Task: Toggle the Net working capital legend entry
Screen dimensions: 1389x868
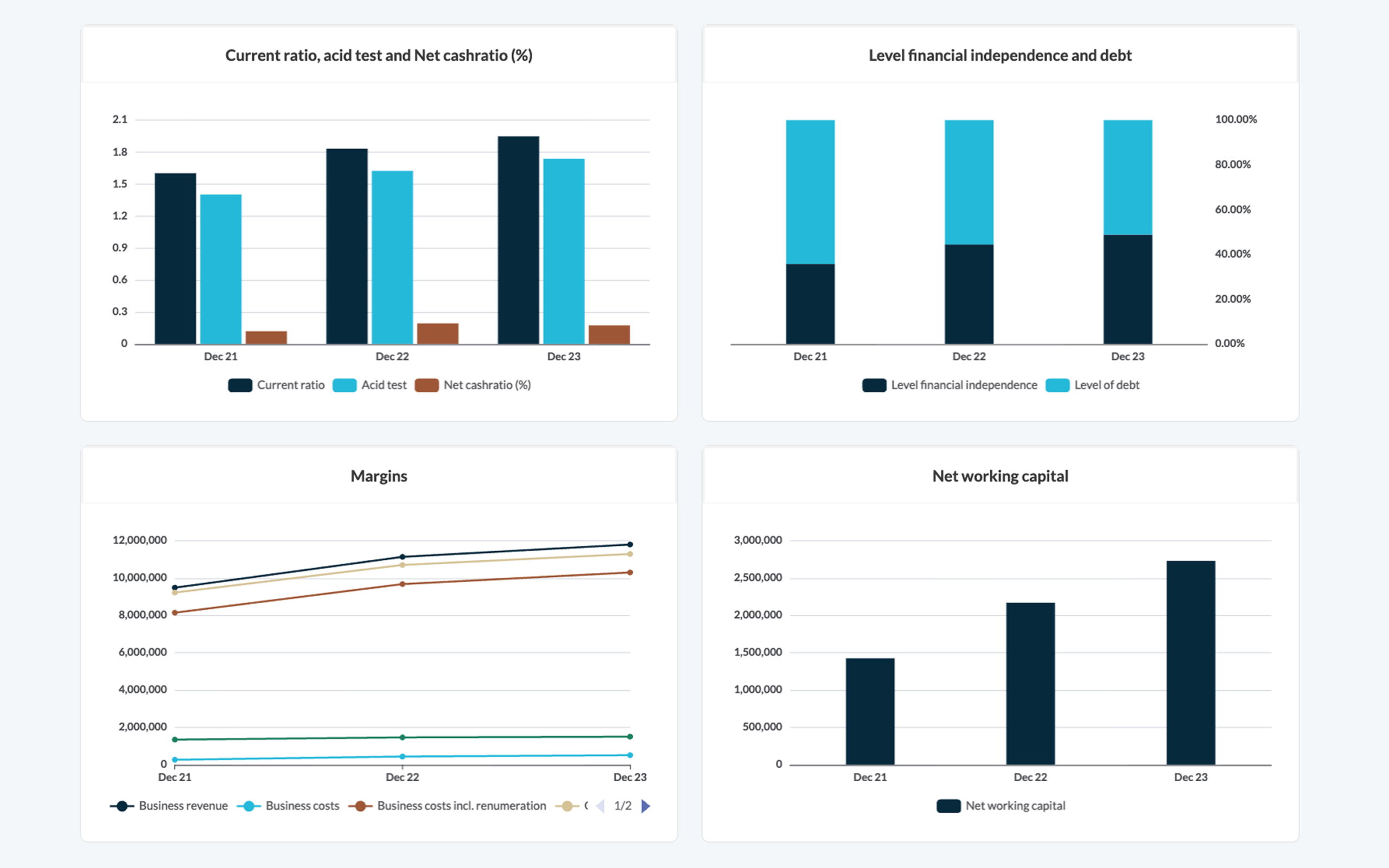Action: click(1001, 806)
